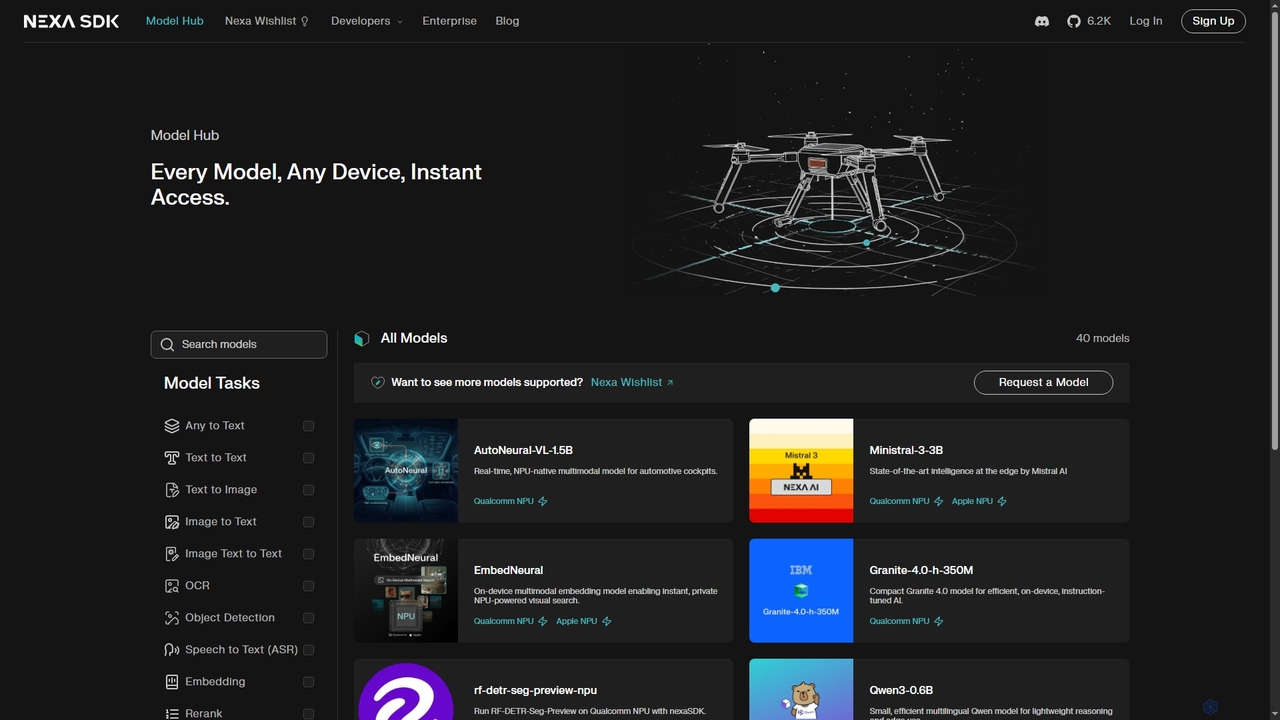The height and width of the screenshot is (720, 1280).
Task: Click the '40 models' count text
Action: 1102,338
